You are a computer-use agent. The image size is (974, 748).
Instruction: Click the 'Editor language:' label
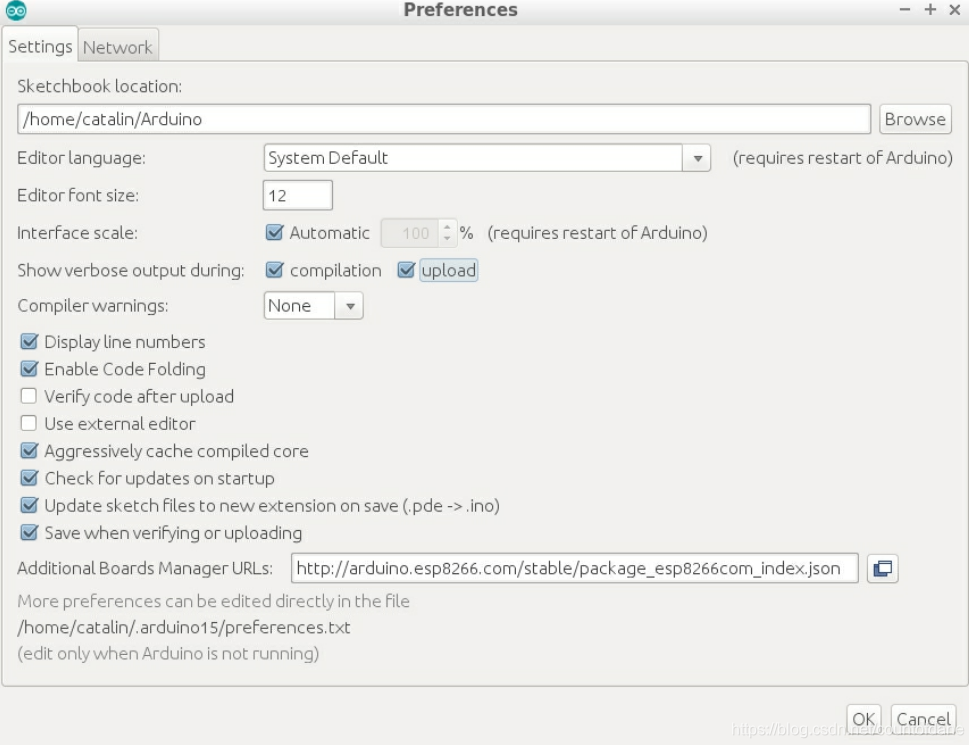tap(82, 159)
